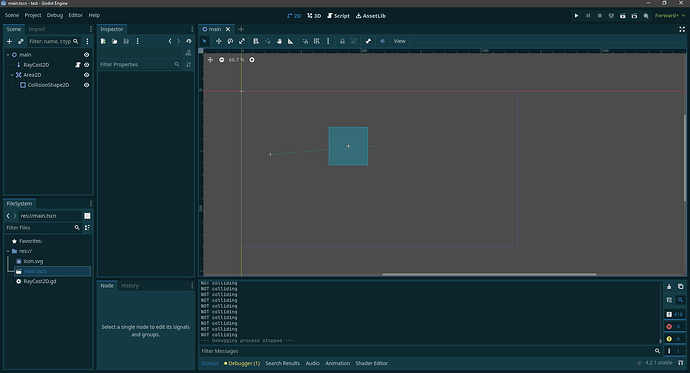
Task: Open snapping options menu
Action: click(x=328, y=41)
